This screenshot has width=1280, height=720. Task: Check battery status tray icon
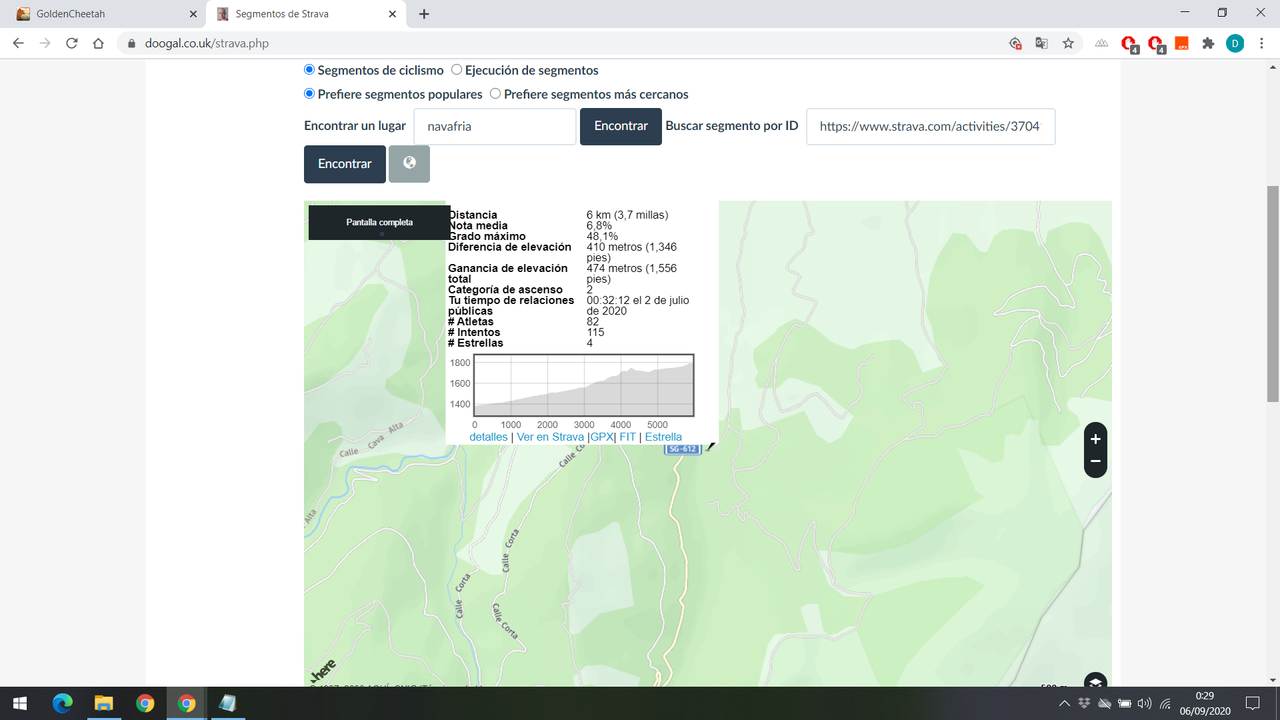[x=1124, y=703]
